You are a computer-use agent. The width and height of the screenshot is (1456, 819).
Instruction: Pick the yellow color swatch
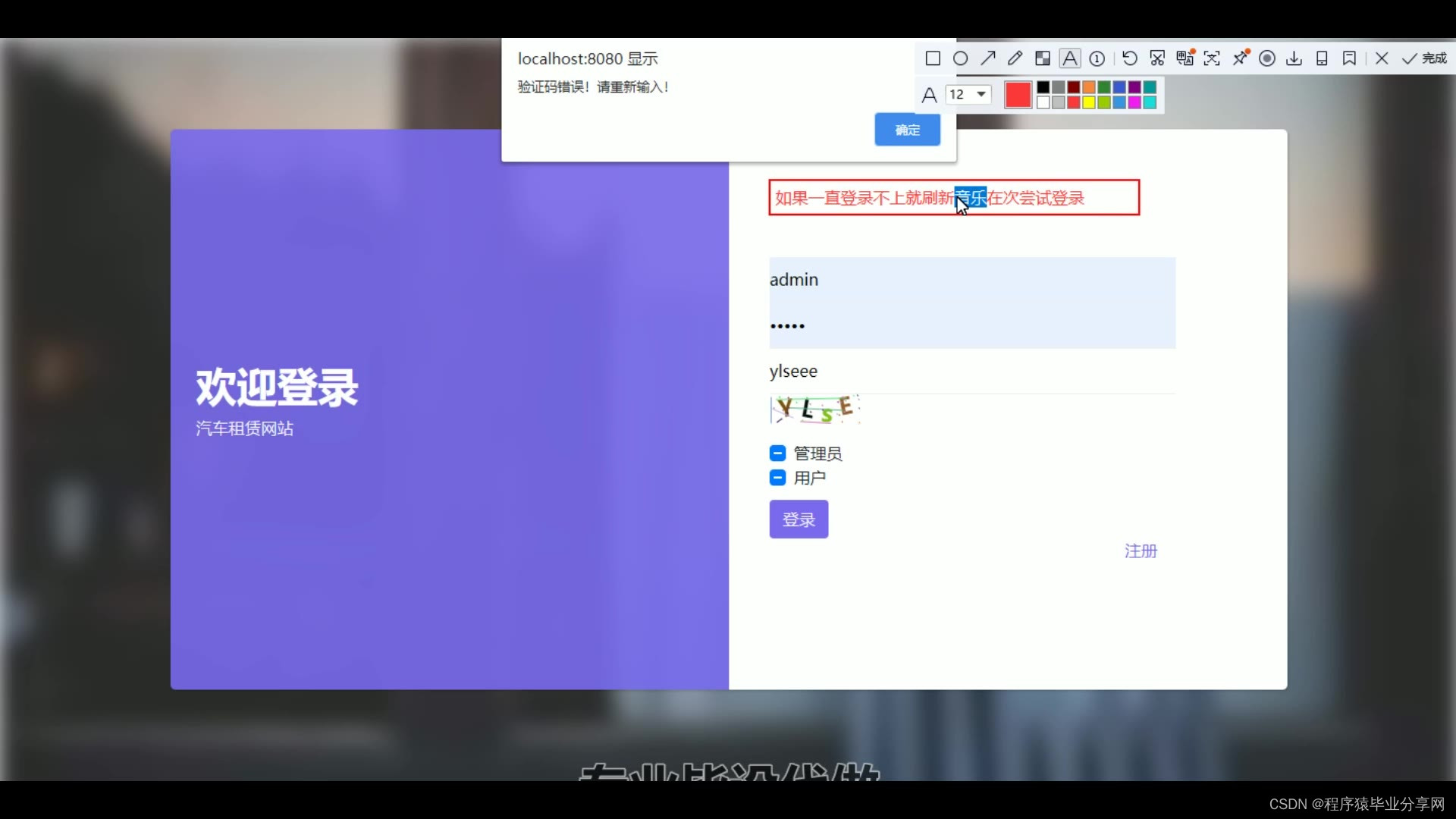click(1089, 102)
